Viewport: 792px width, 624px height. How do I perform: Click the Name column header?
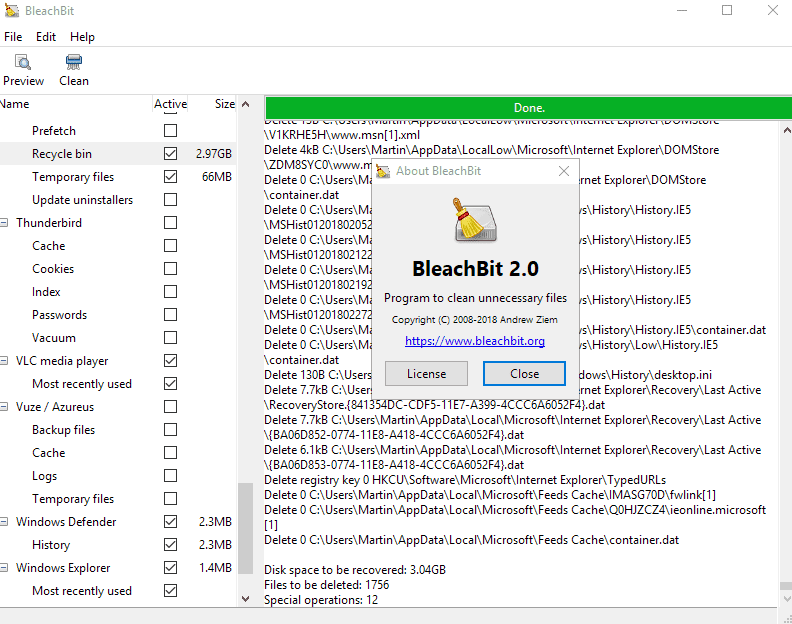point(76,104)
